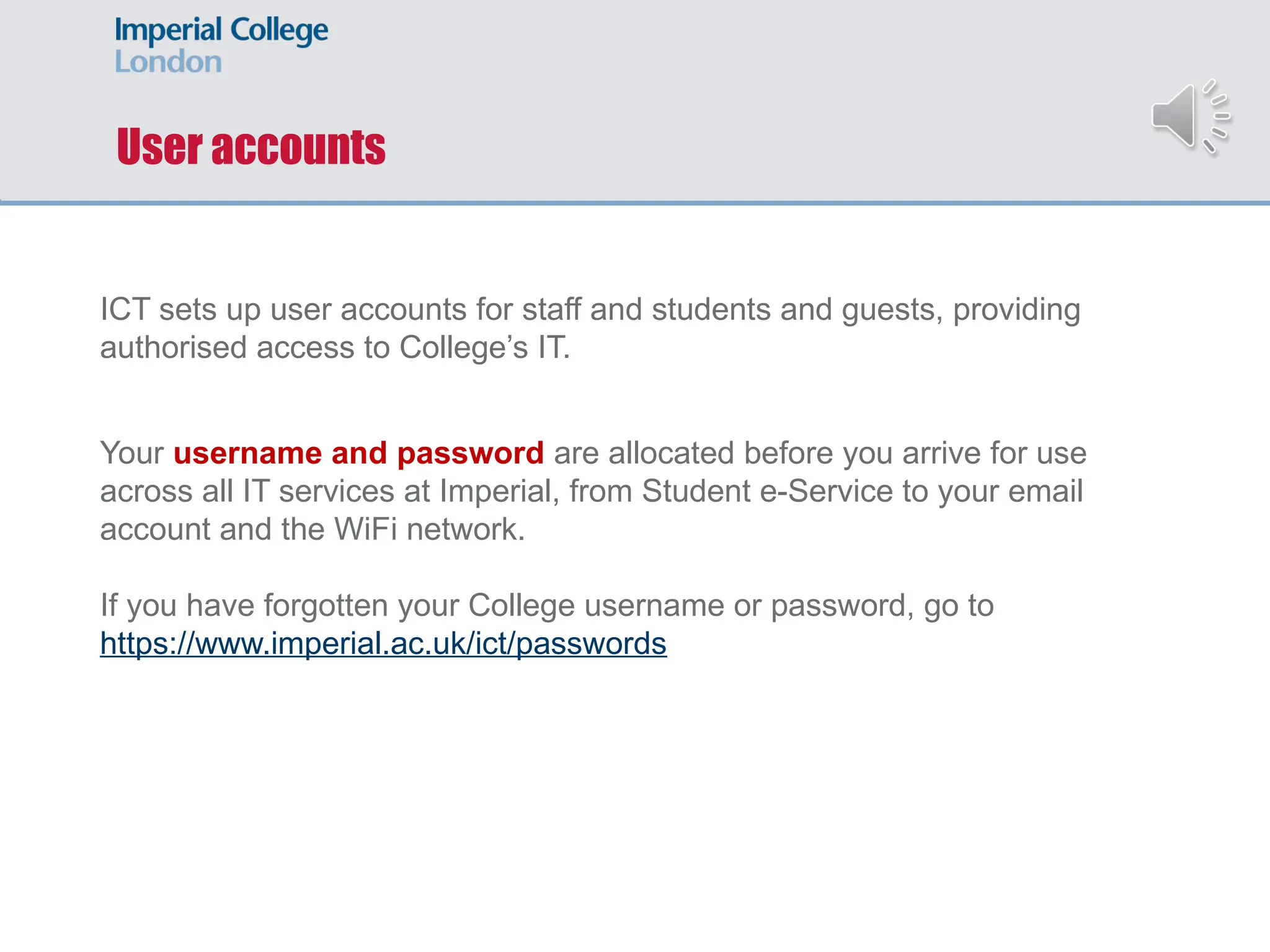Click the text College's IT.
Viewport: 1270px width, 952px height.
point(484,347)
